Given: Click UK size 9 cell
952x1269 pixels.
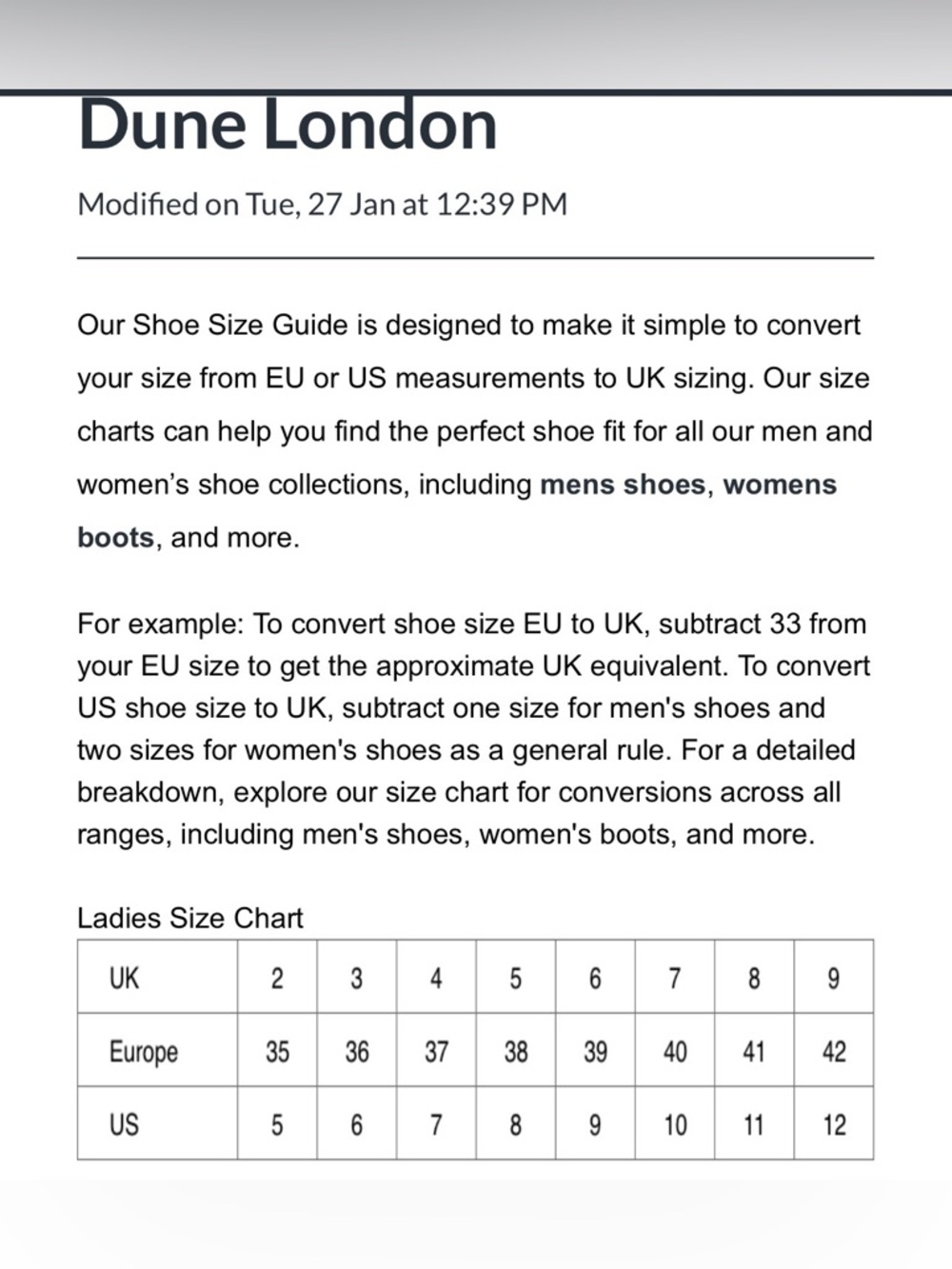Looking at the screenshot, I should coord(834,977).
